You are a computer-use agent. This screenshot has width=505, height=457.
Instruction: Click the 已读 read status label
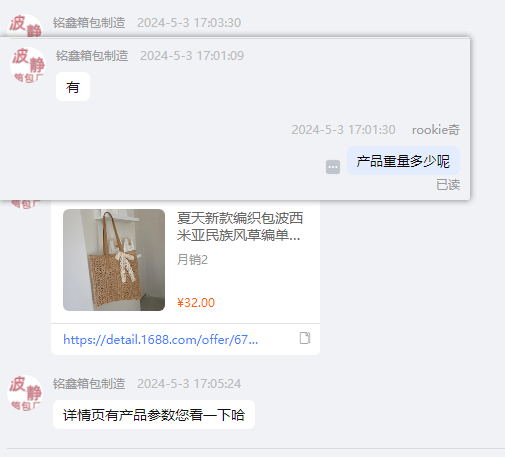(448, 185)
